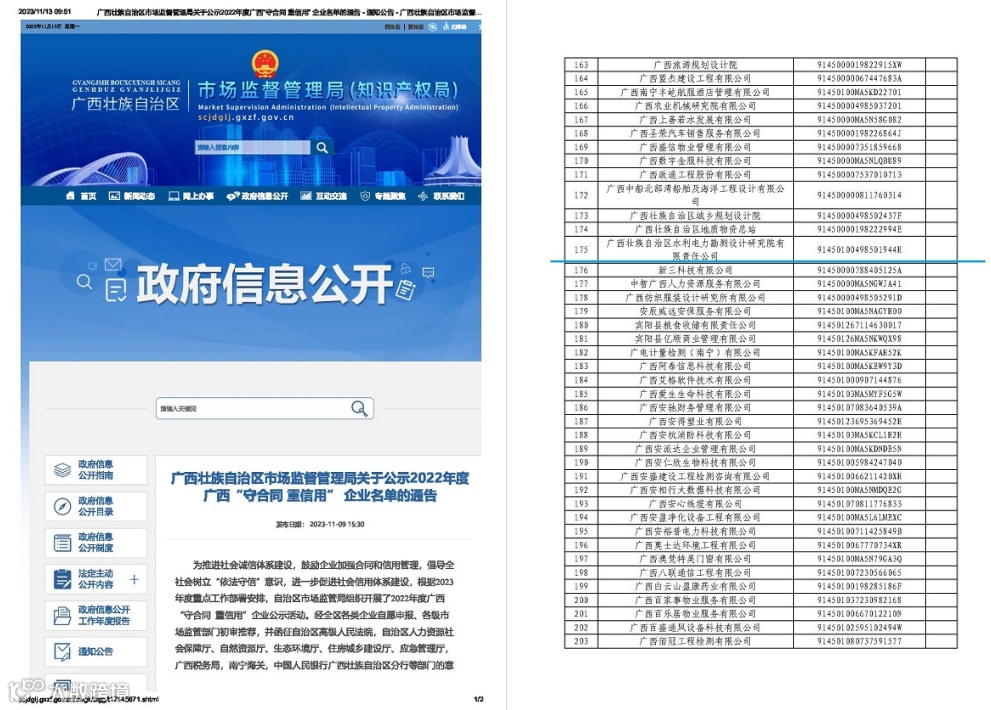Image resolution: width=991 pixels, height=710 pixels.
Task: Select row 173 广西壮族自治区城乡规划设计院
Action: pyautogui.click(x=760, y=216)
